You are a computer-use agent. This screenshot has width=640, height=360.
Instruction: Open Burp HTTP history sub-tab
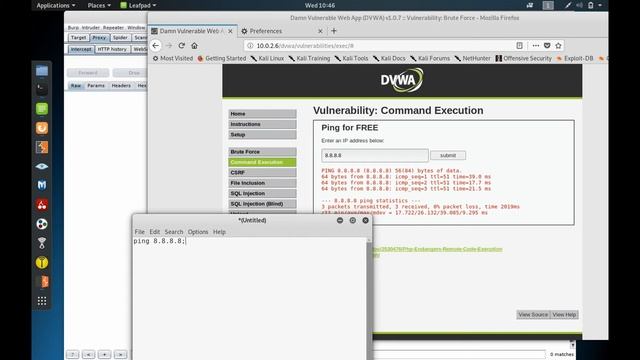(112, 49)
